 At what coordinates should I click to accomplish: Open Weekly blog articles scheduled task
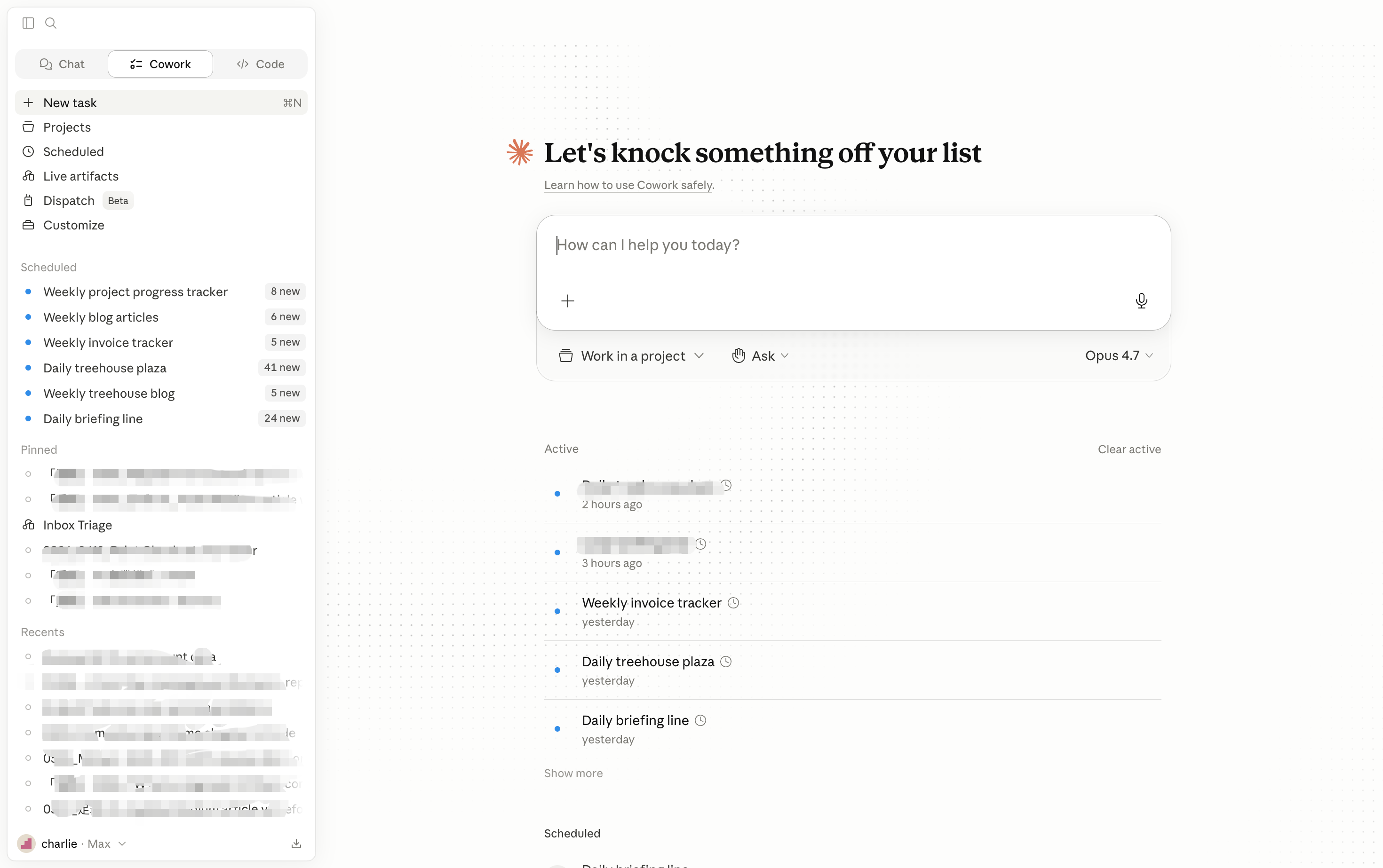coord(161,317)
